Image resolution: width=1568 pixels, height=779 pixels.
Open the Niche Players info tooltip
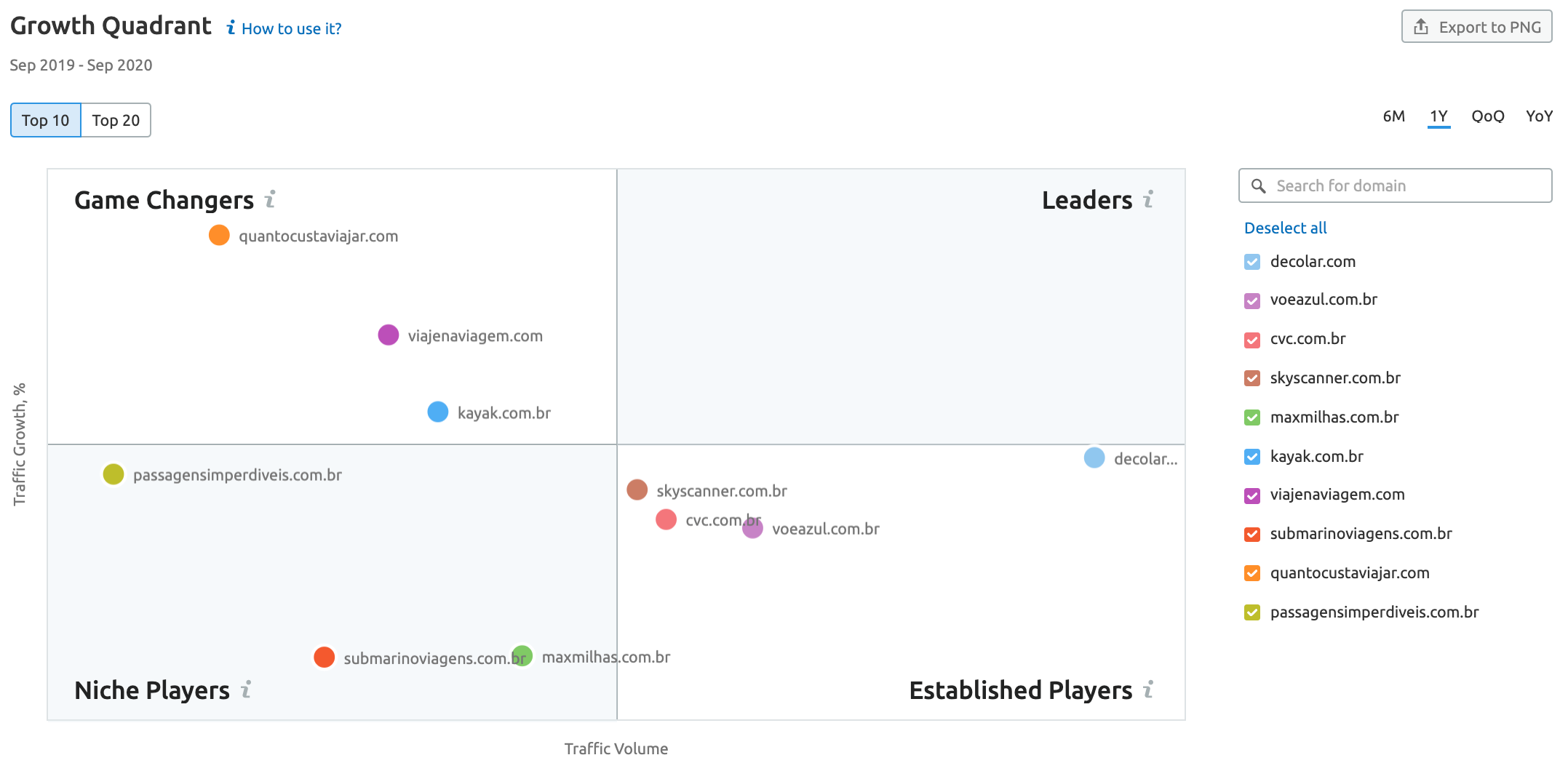(x=246, y=690)
